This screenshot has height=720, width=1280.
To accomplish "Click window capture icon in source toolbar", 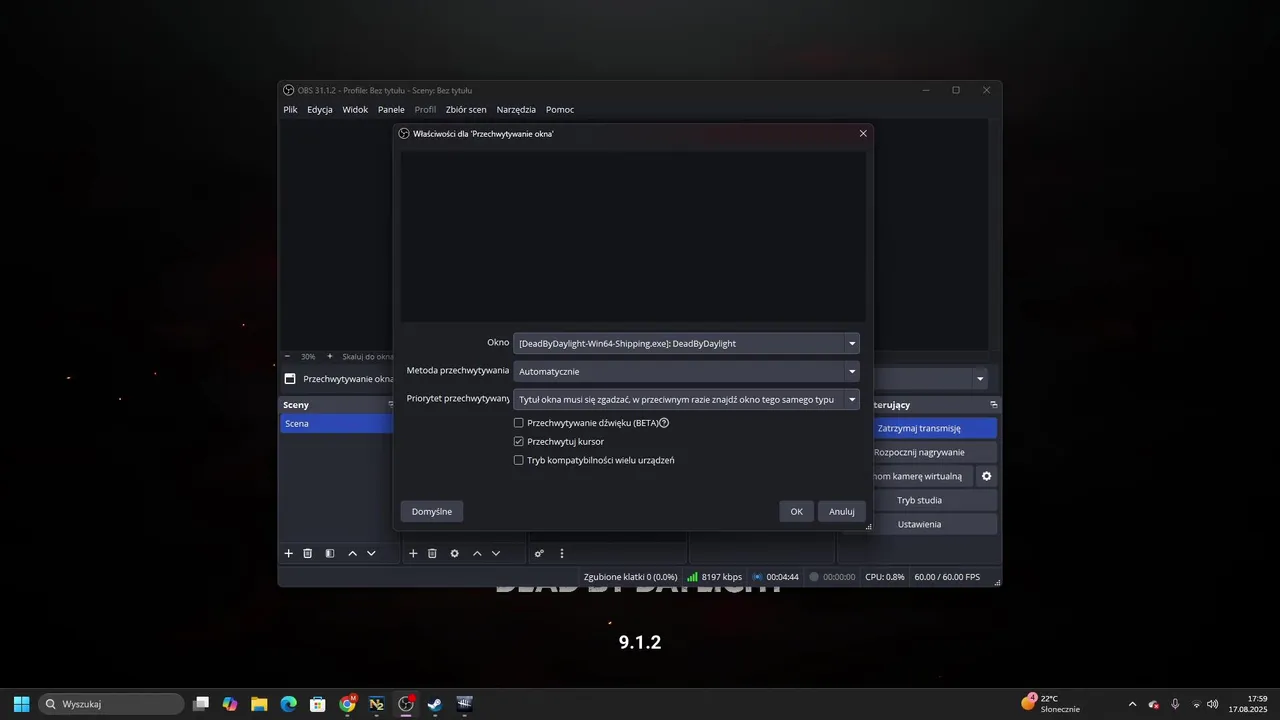I will (290, 379).
